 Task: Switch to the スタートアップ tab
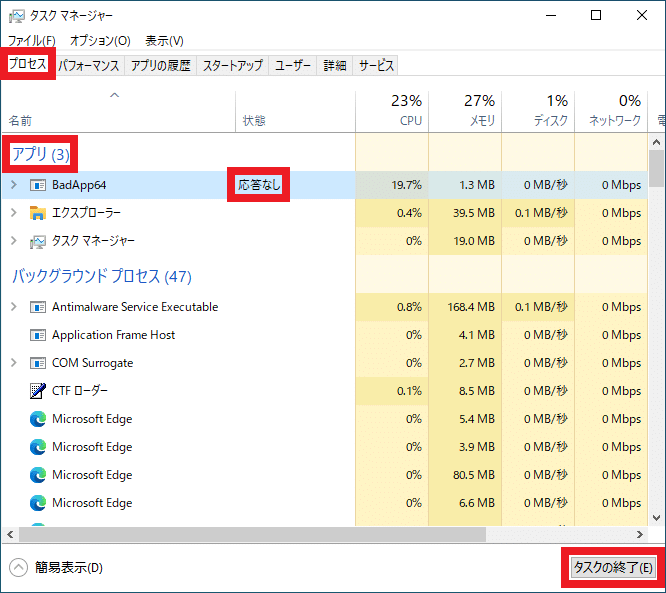233,66
